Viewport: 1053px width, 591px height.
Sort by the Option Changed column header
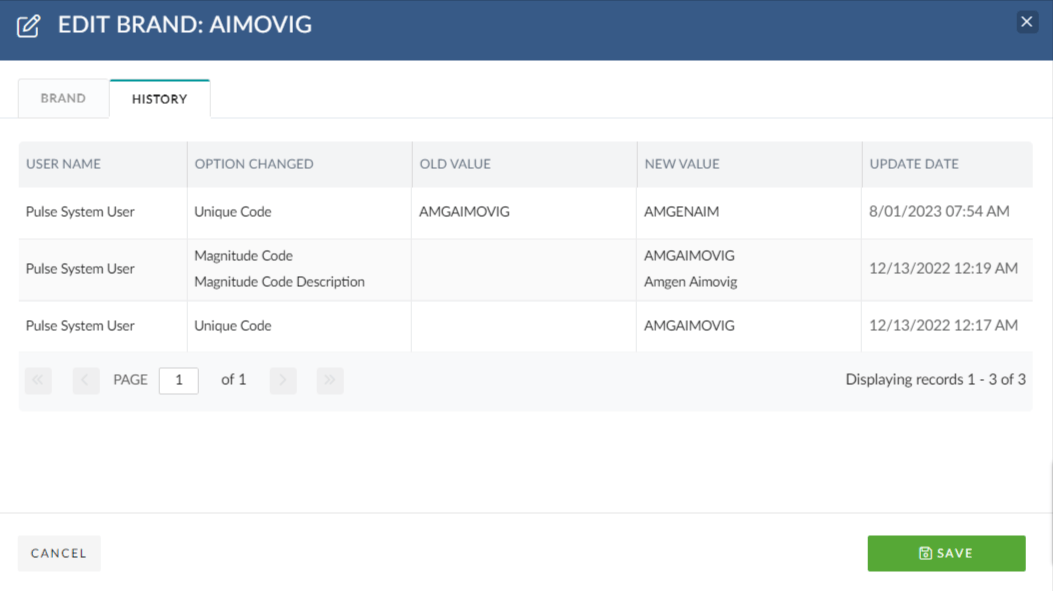pyautogui.click(x=300, y=164)
